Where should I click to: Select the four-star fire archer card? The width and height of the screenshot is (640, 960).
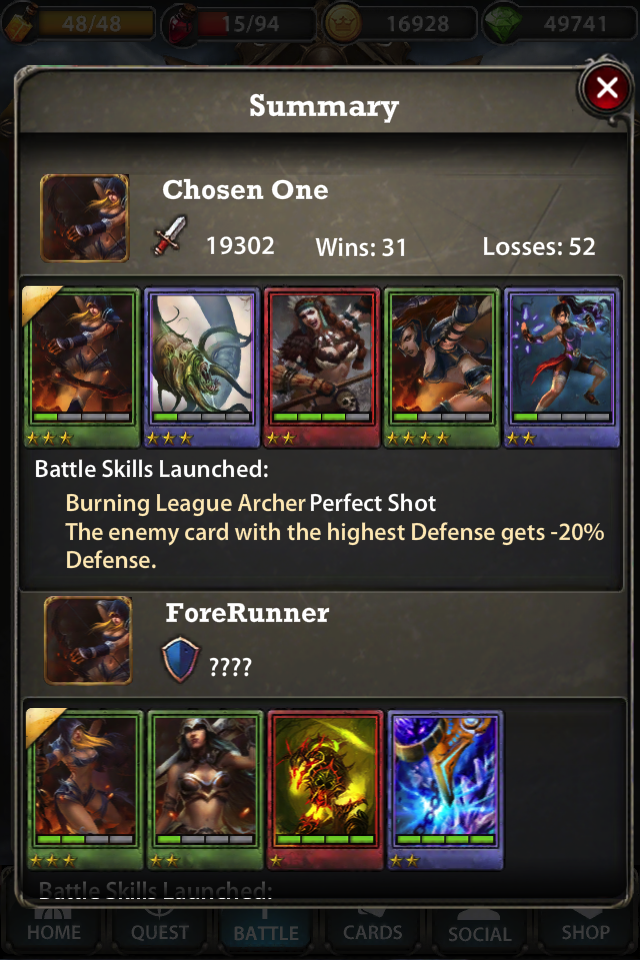point(442,367)
